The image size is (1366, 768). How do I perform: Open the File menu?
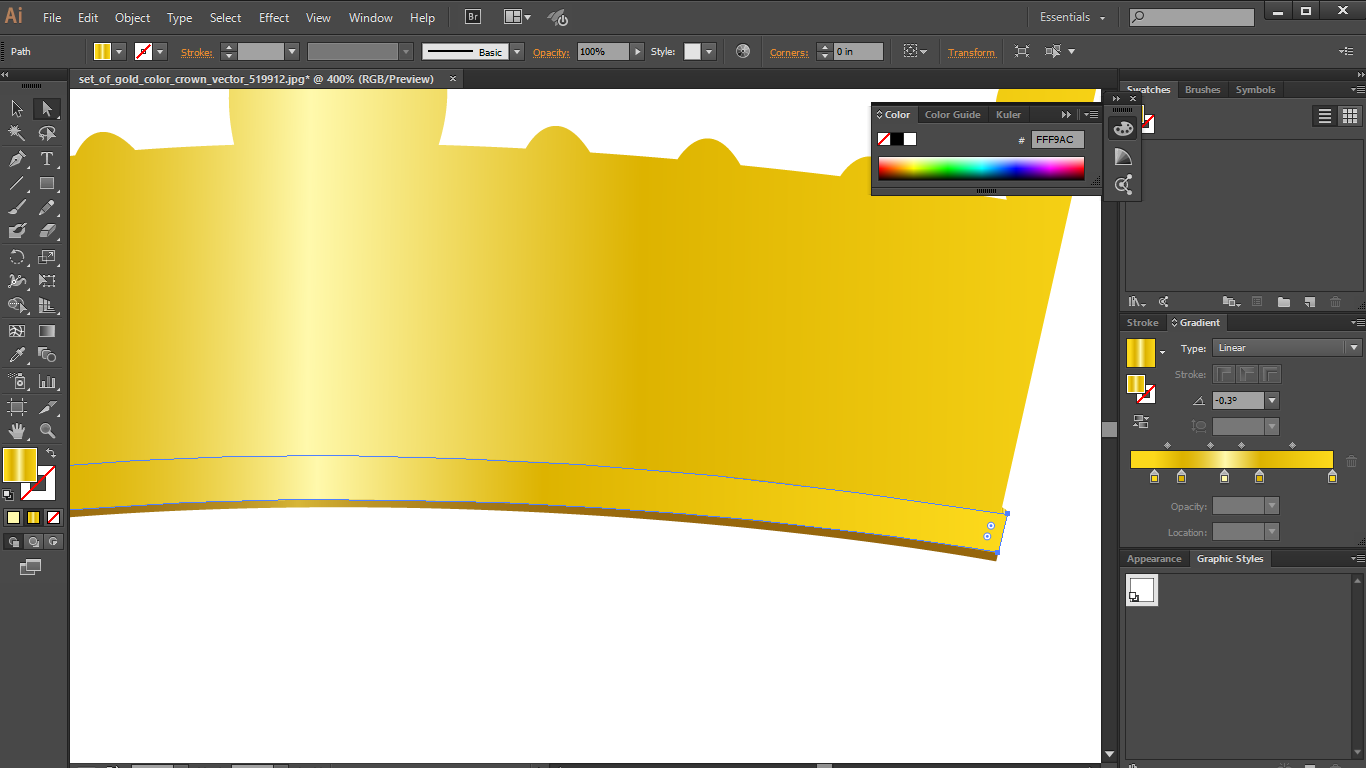[51, 17]
